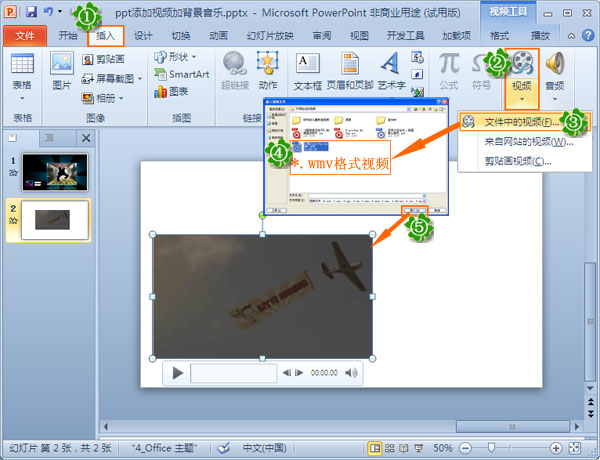Play the video with play button
This screenshot has width=600, height=460.
click(178, 373)
